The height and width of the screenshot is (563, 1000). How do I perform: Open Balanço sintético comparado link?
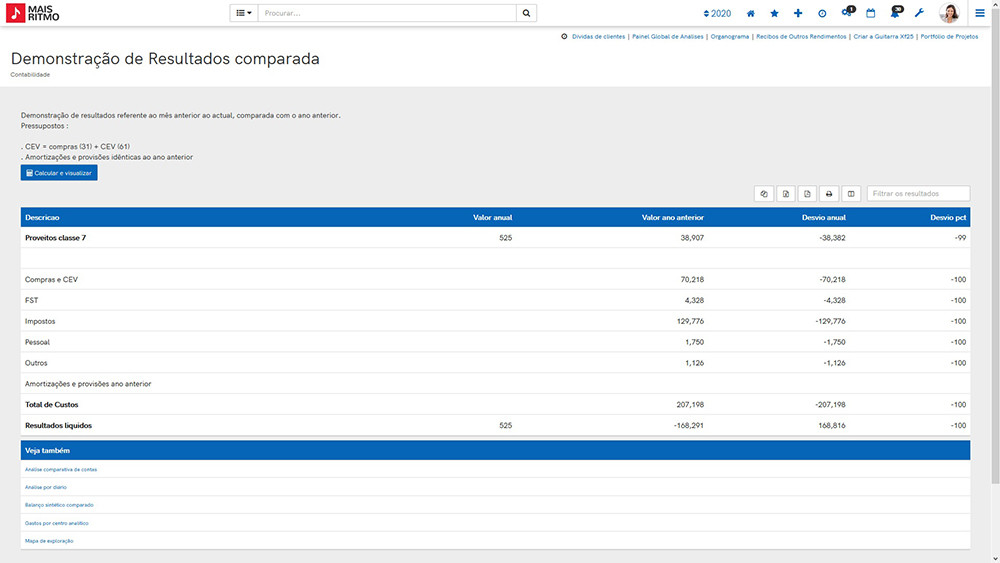click(x=59, y=505)
